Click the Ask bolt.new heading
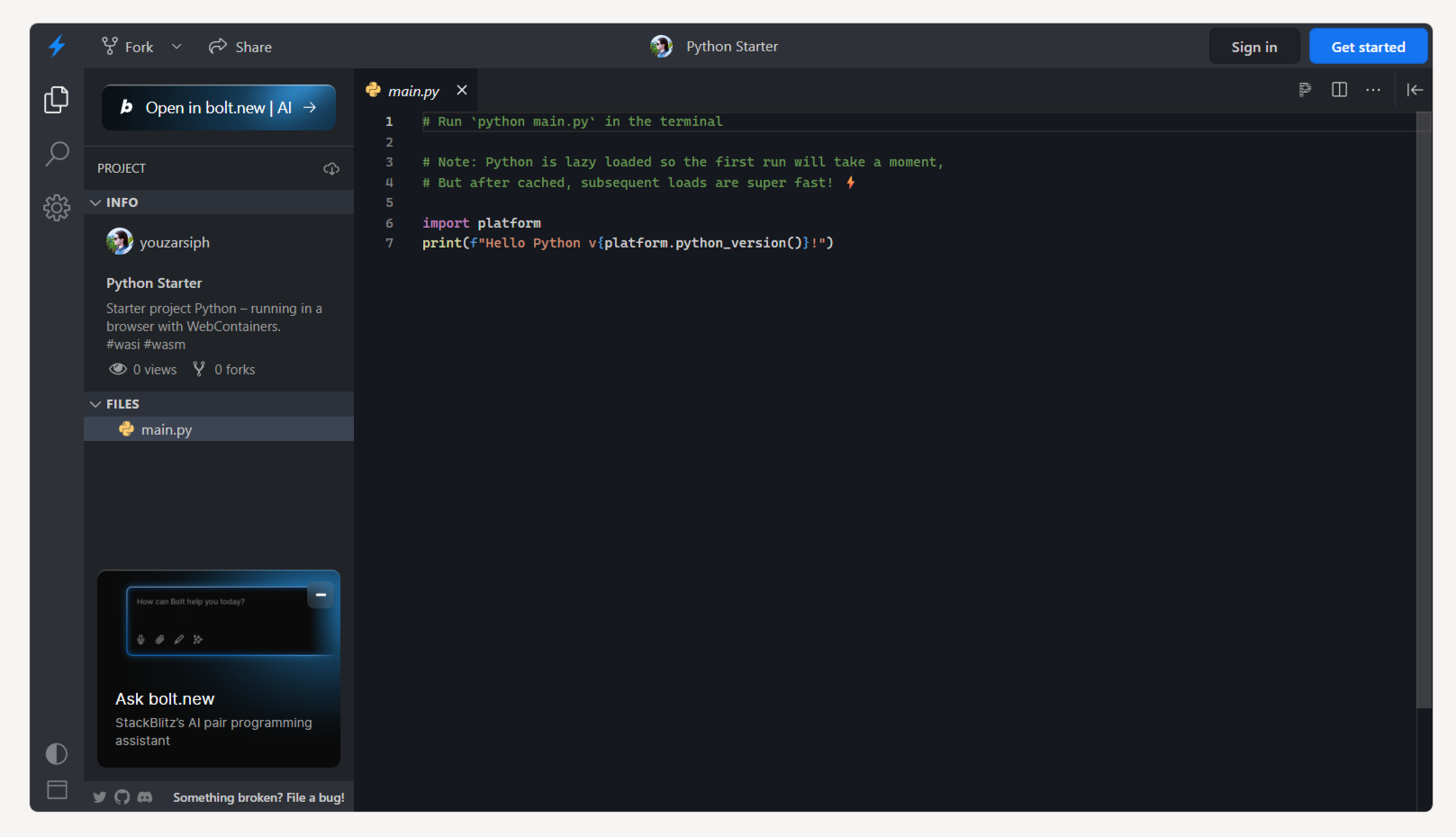The image size is (1456, 837). (x=165, y=699)
